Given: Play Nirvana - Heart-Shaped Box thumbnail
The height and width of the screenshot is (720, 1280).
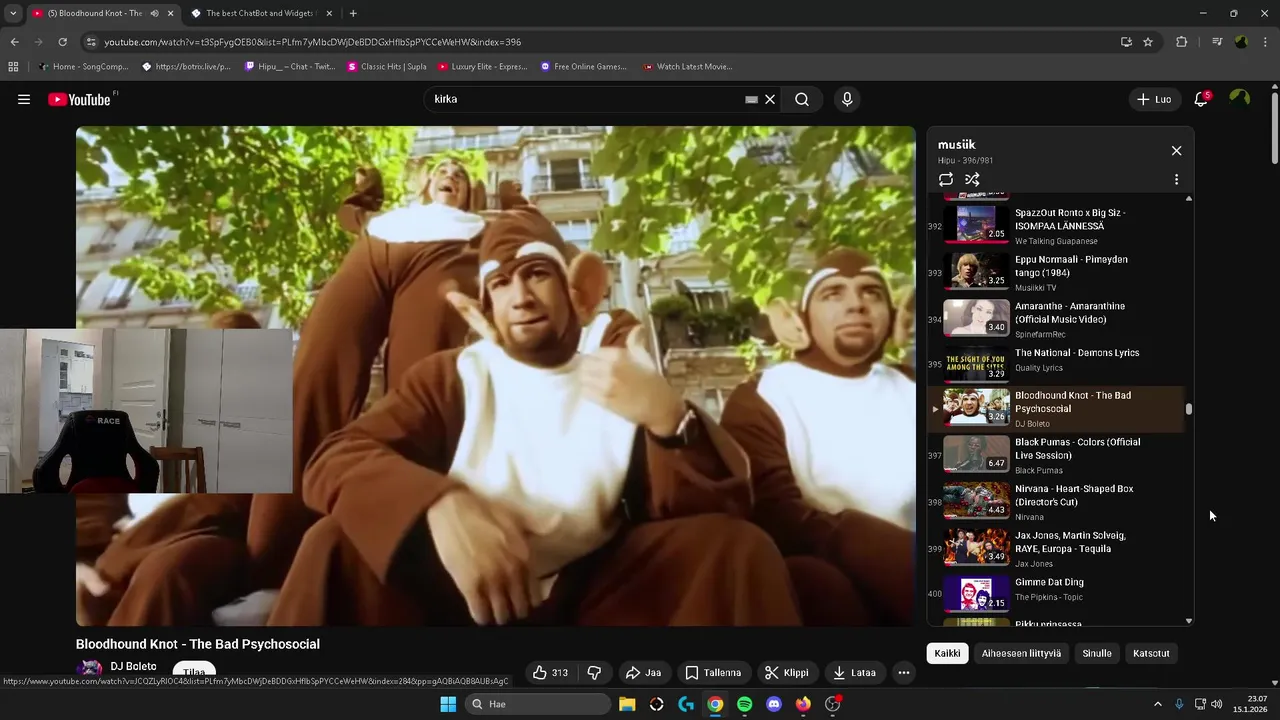Looking at the screenshot, I should (x=976, y=500).
